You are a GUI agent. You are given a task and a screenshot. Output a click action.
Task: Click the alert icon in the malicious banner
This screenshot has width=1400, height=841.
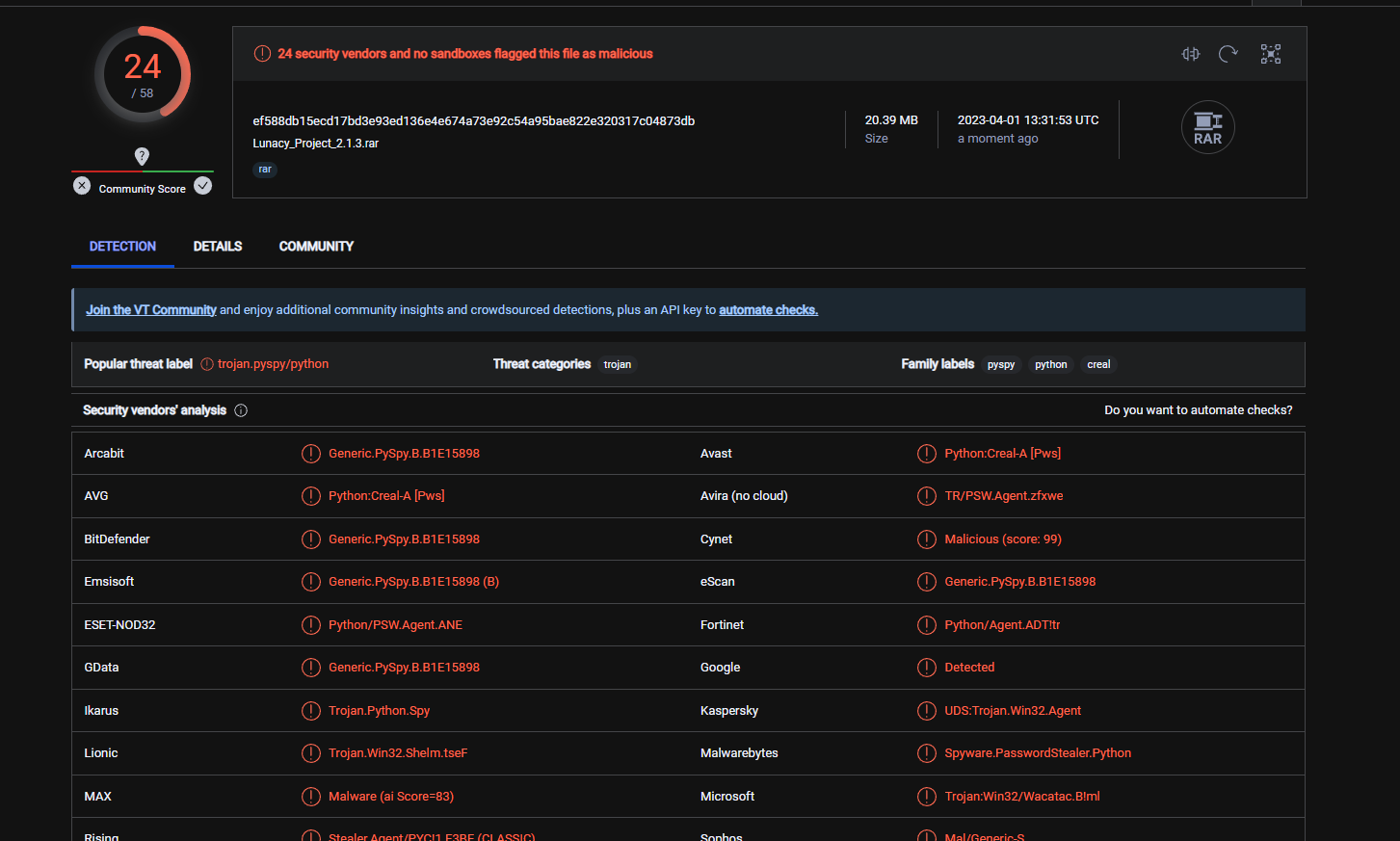262,54
